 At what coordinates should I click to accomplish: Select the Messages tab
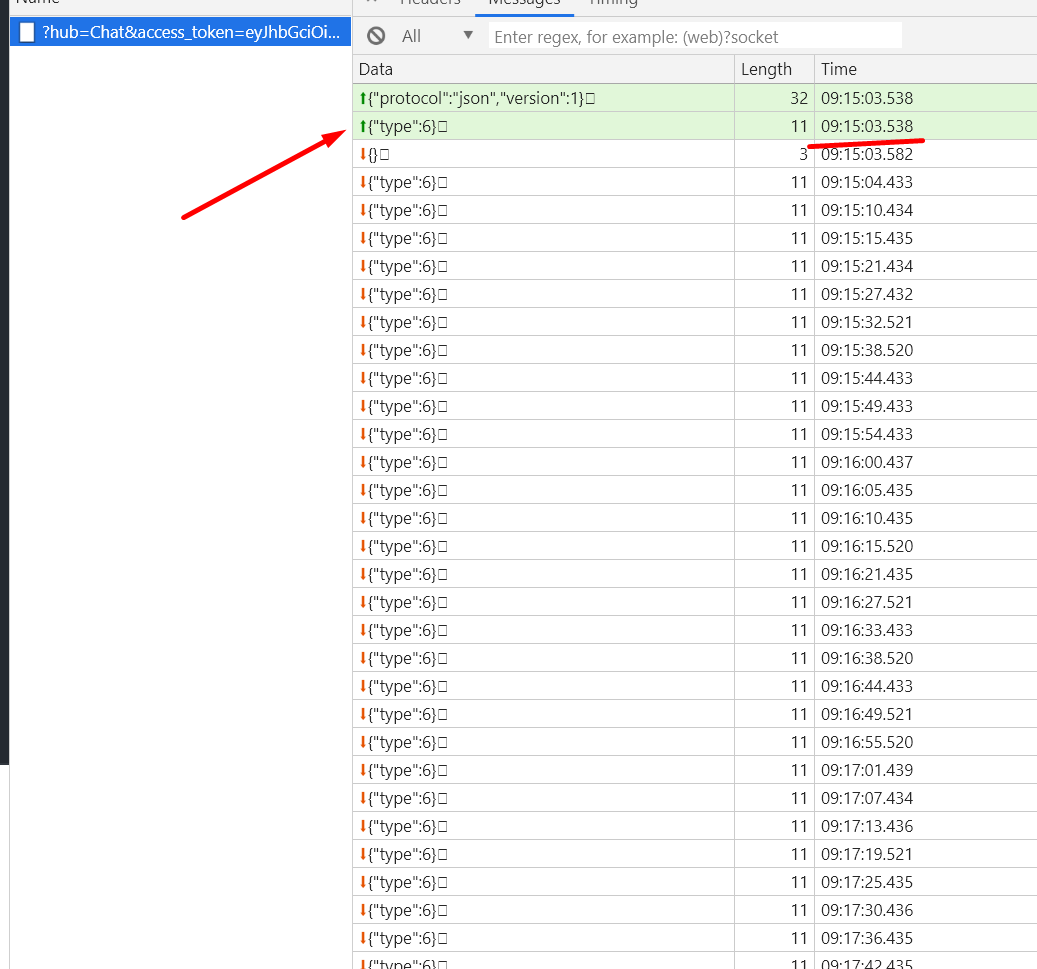point(524,5)
